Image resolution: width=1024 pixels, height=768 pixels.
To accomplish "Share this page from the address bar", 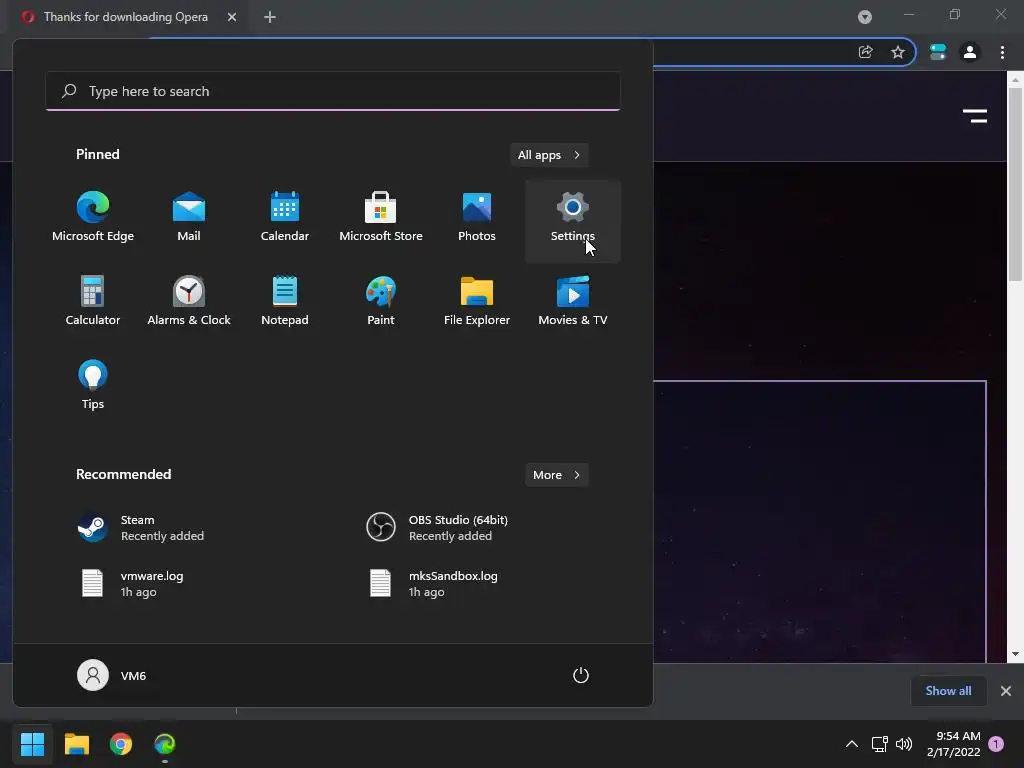I will coord(865,52).
